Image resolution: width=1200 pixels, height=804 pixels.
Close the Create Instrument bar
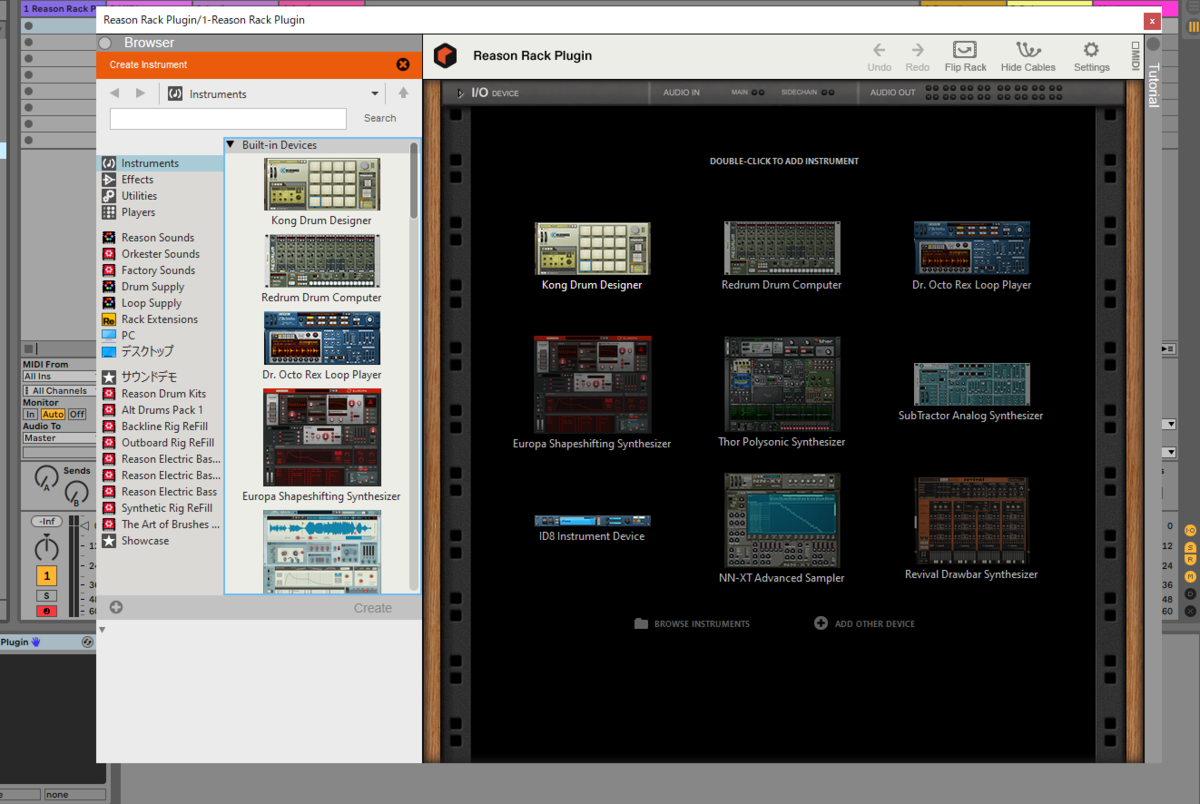[x=403, y=64]
